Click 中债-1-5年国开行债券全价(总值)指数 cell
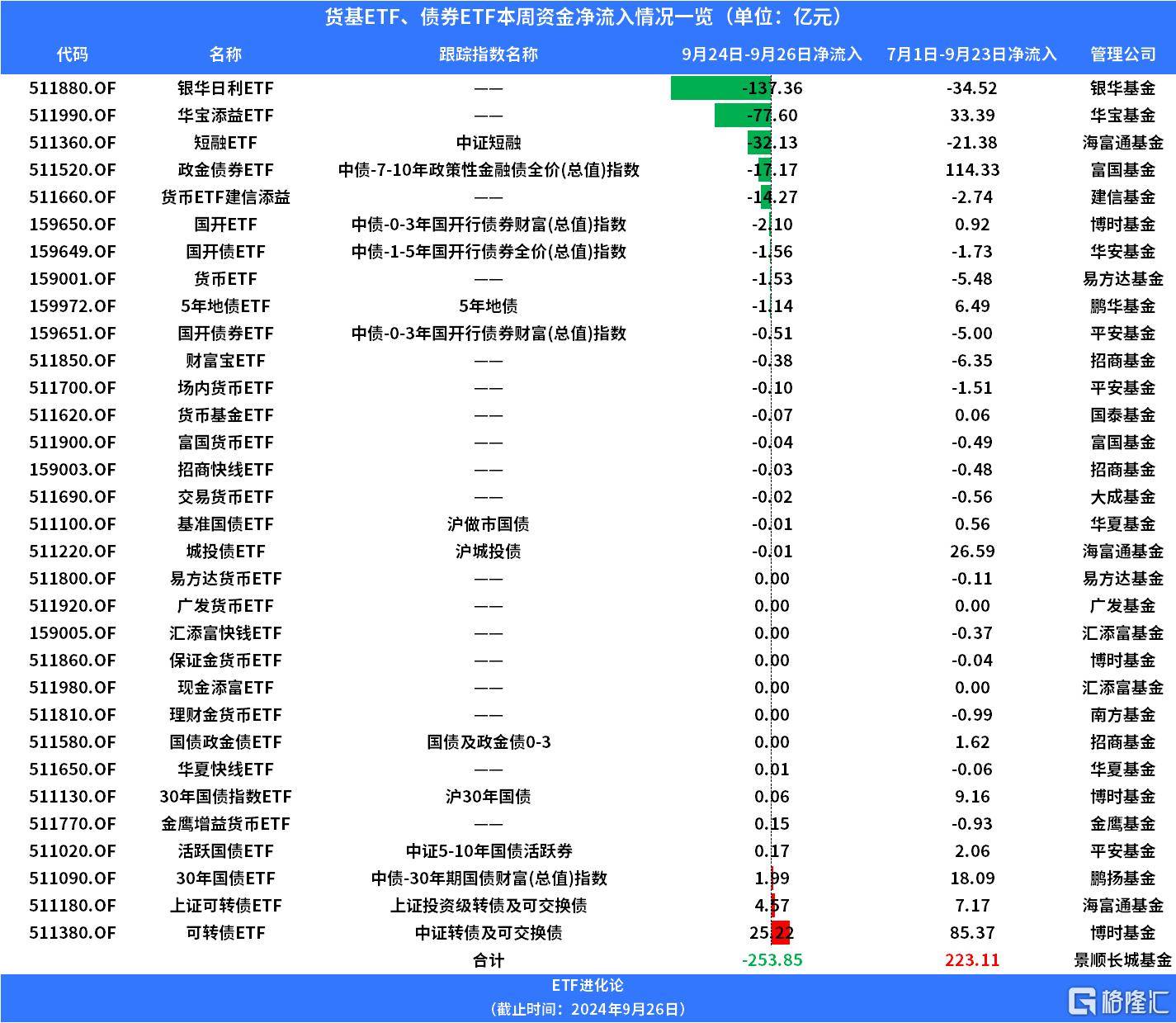The image size is (1176, 1023). (489, 252)
